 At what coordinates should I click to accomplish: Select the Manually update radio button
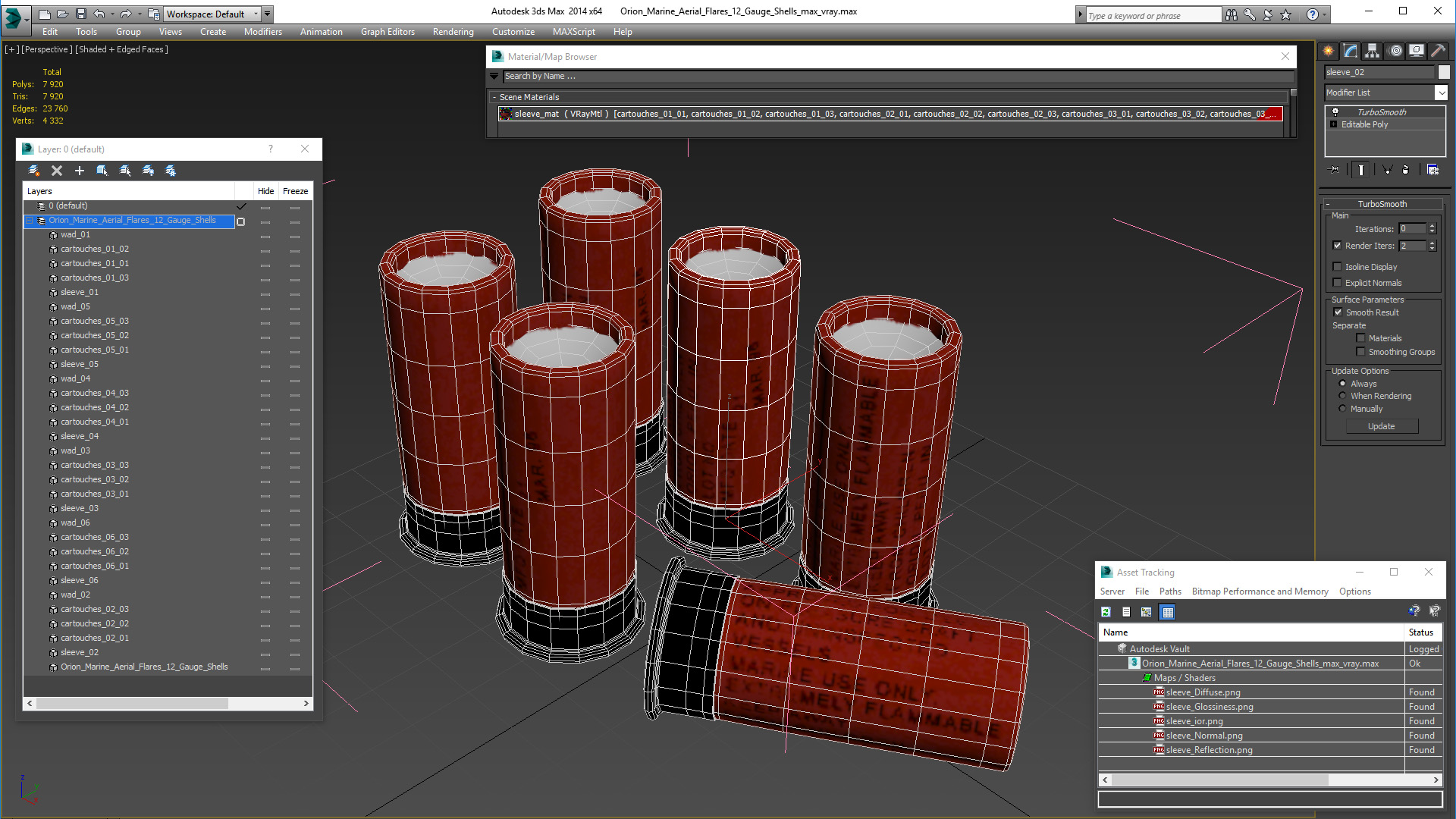[1343, 409]
